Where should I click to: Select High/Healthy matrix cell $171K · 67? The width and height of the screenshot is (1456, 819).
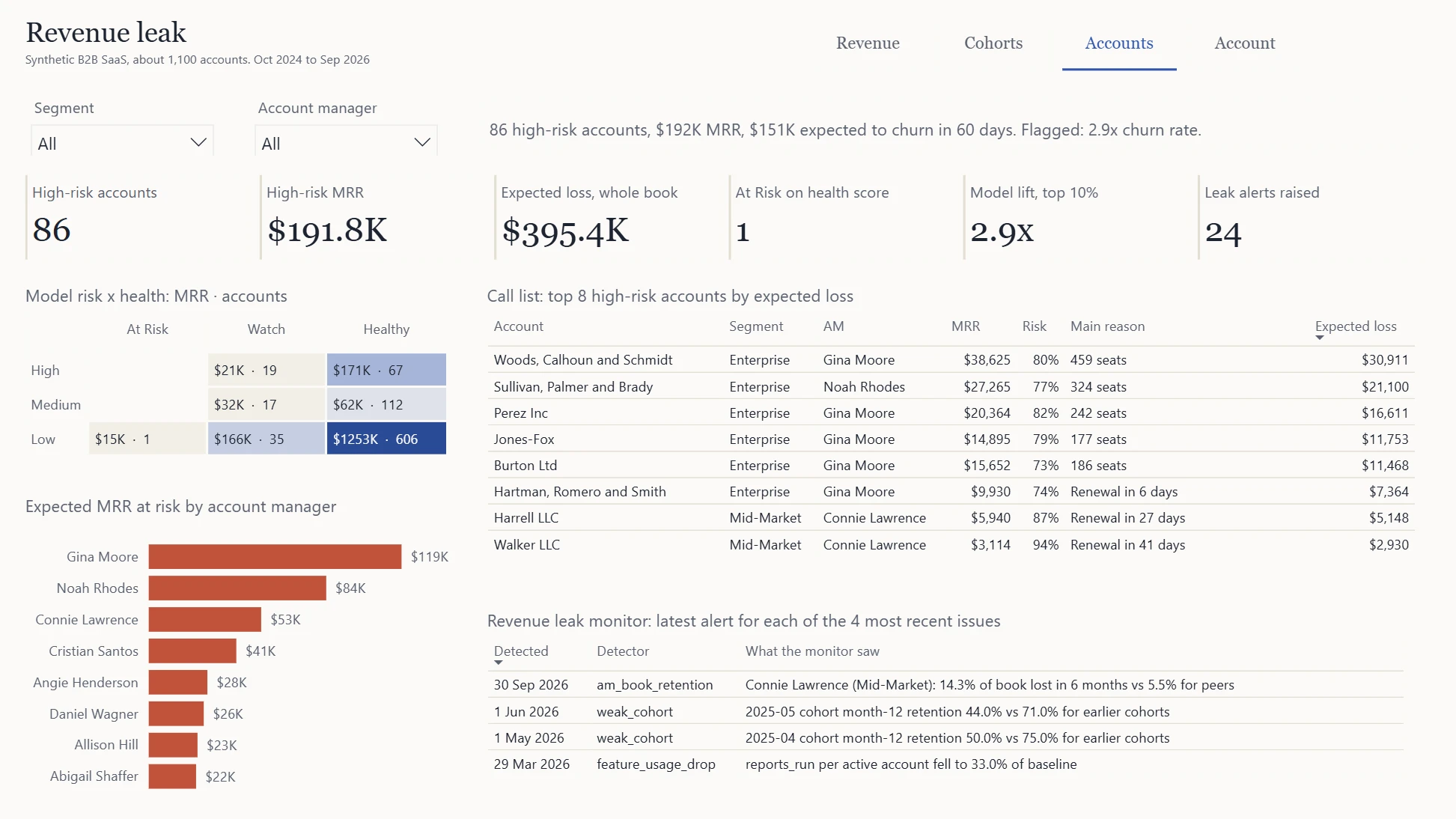tap(386, 370)
